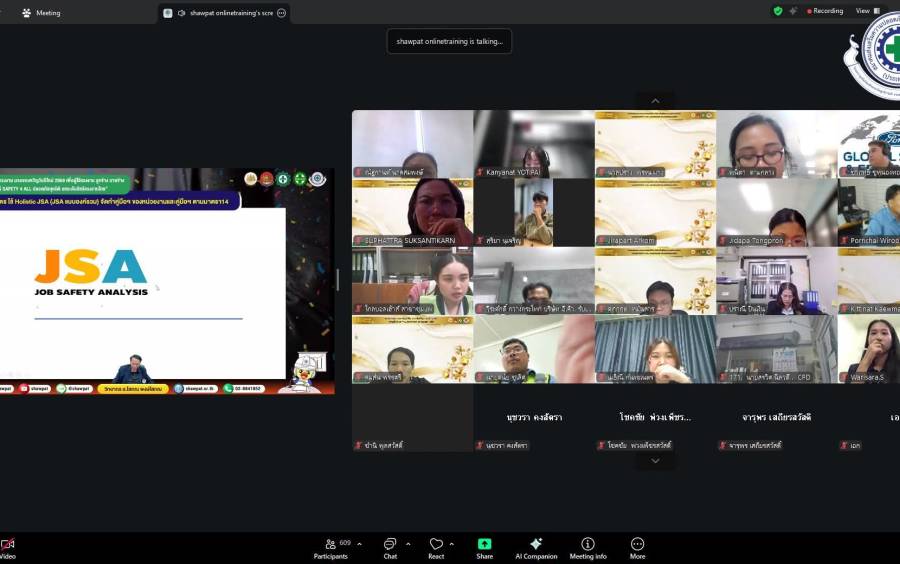Viewport: 900px width, 564px height.
Task: Select the Kanyanat YOTPAI video tile
Action: coord(534,144)
